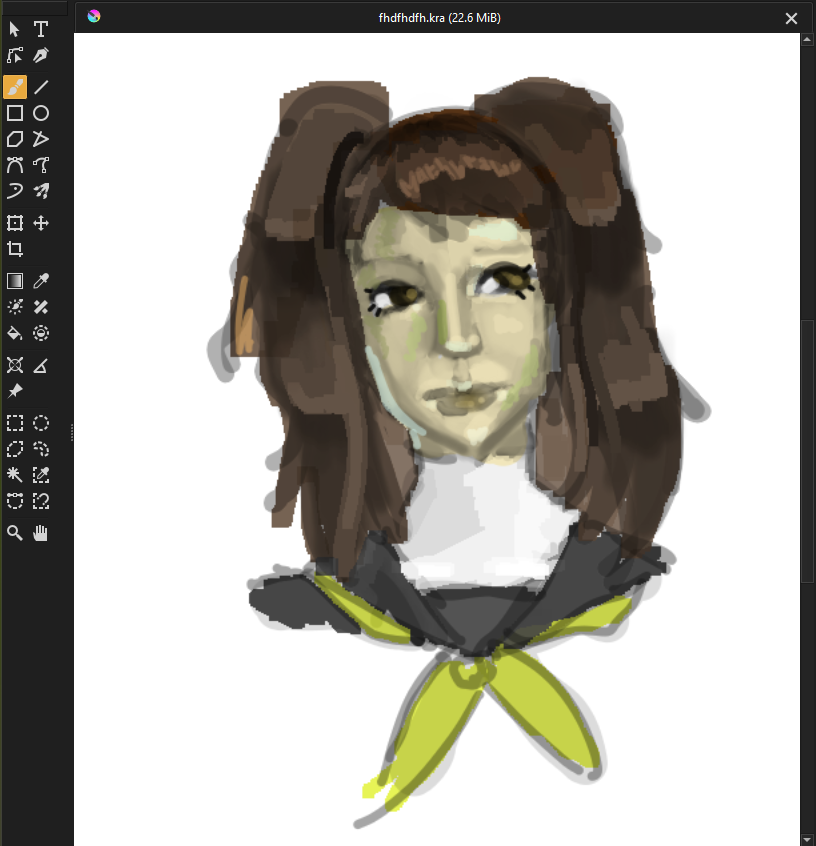Select the Text tool

click(41, 30)
